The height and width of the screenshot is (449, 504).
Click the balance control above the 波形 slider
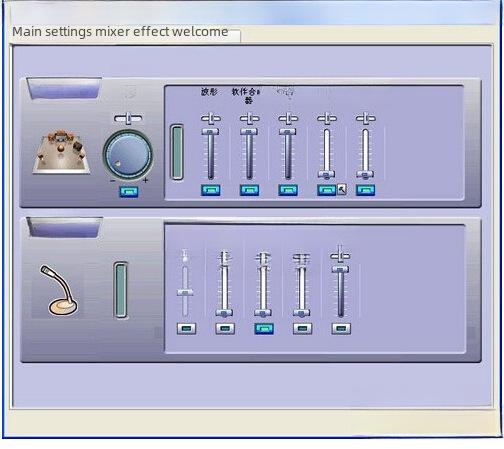pos(211,118)
